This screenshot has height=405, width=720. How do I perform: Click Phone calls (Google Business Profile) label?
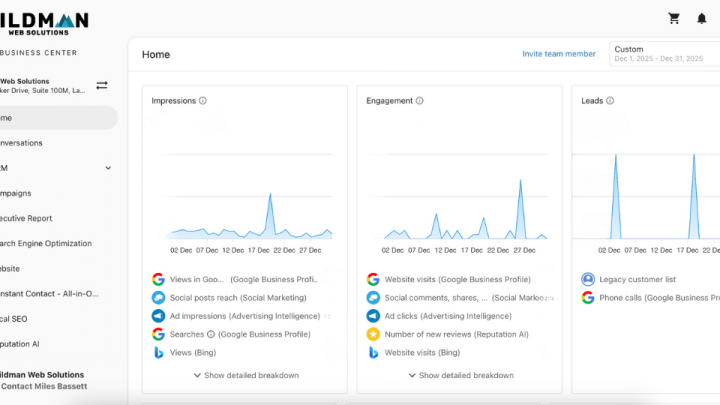659,298
